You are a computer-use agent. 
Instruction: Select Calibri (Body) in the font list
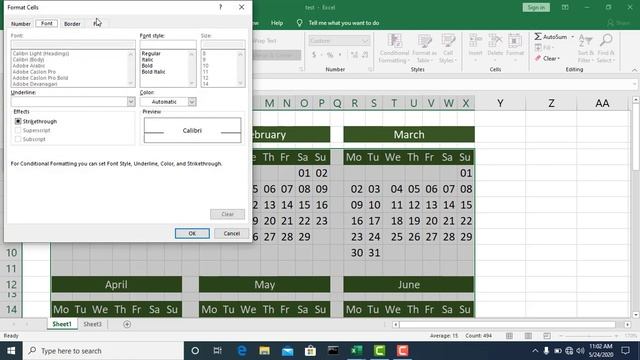[29, 60]
